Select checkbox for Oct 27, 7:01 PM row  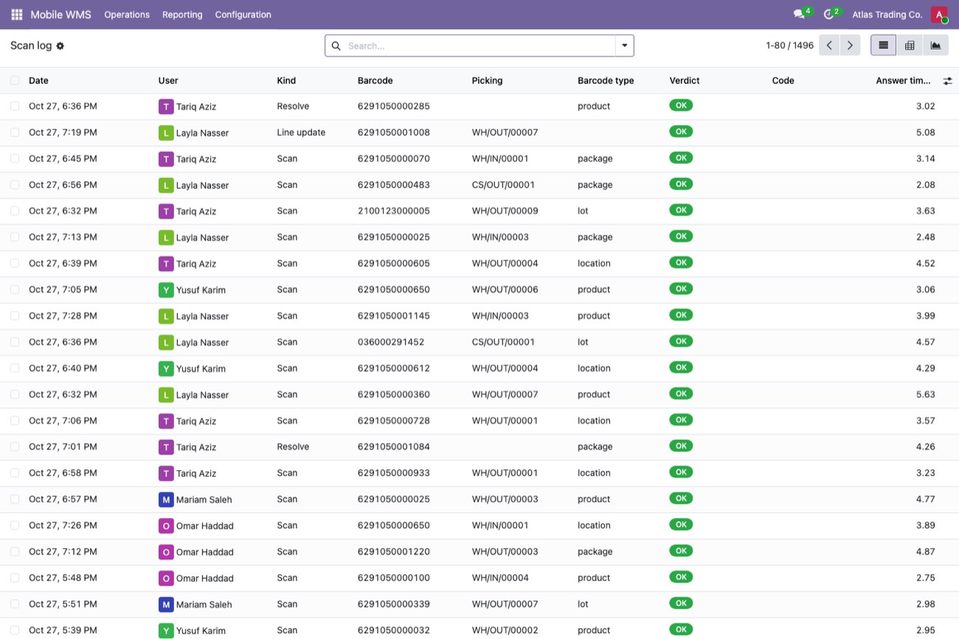coord(15,447)
